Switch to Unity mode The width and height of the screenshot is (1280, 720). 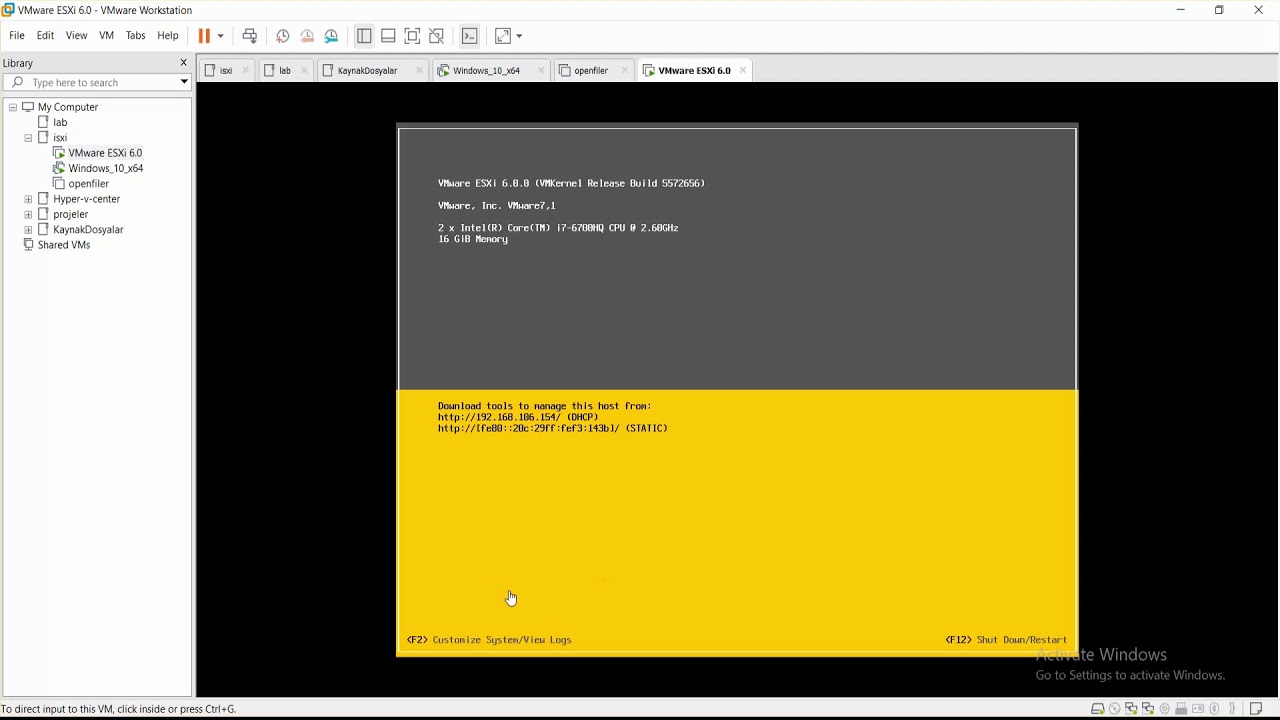(x=437, y=36)
